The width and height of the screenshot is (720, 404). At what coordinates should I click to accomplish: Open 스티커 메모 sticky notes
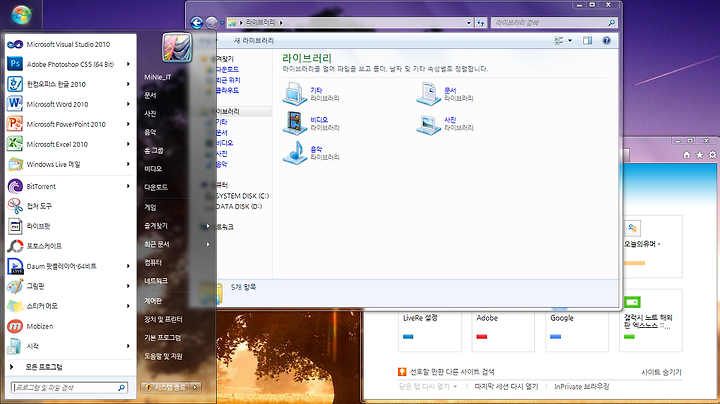(x=69, y=306)
